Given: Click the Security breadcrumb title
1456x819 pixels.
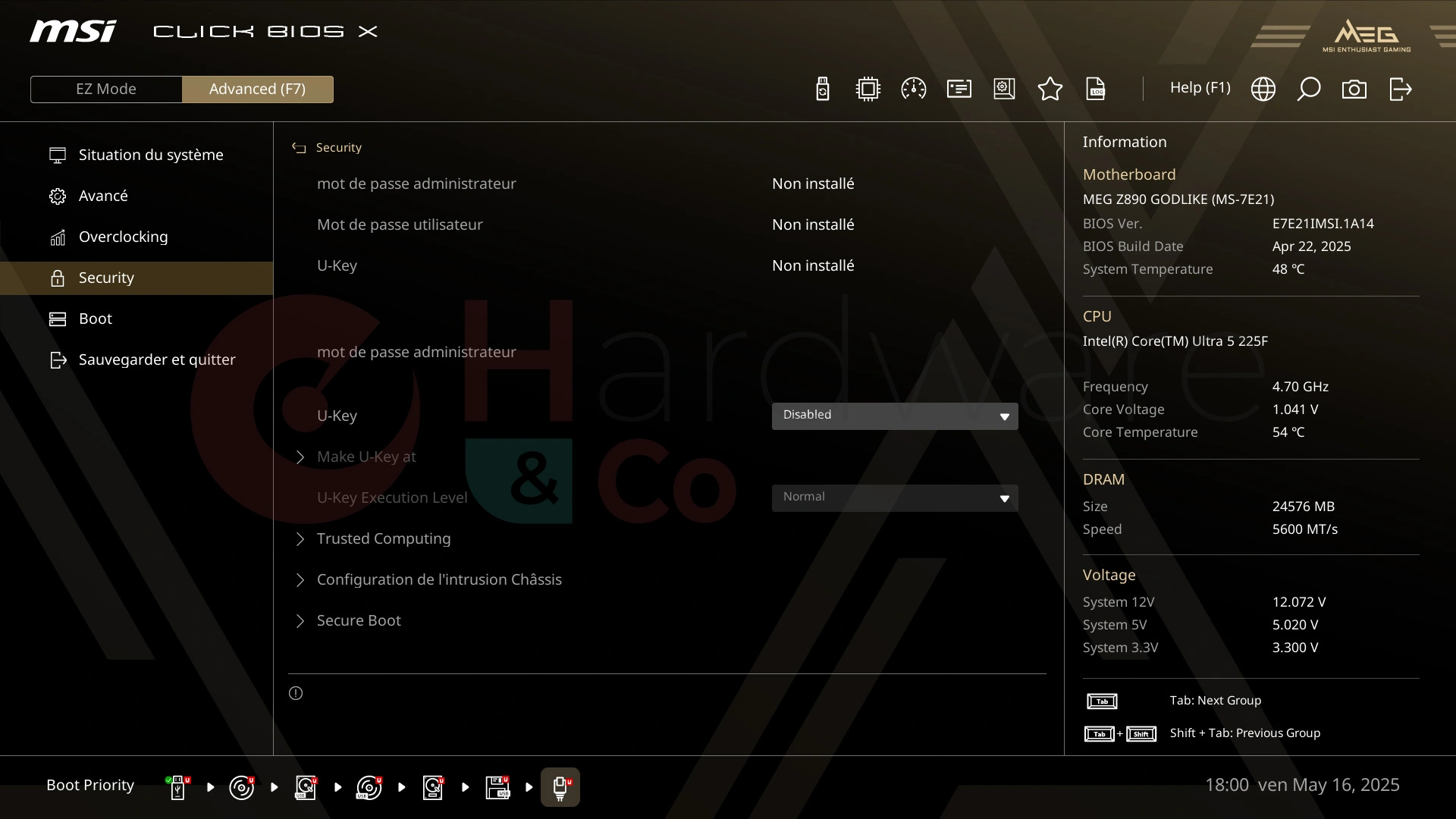Looking at the screenshot, I should tap(339, 148).
